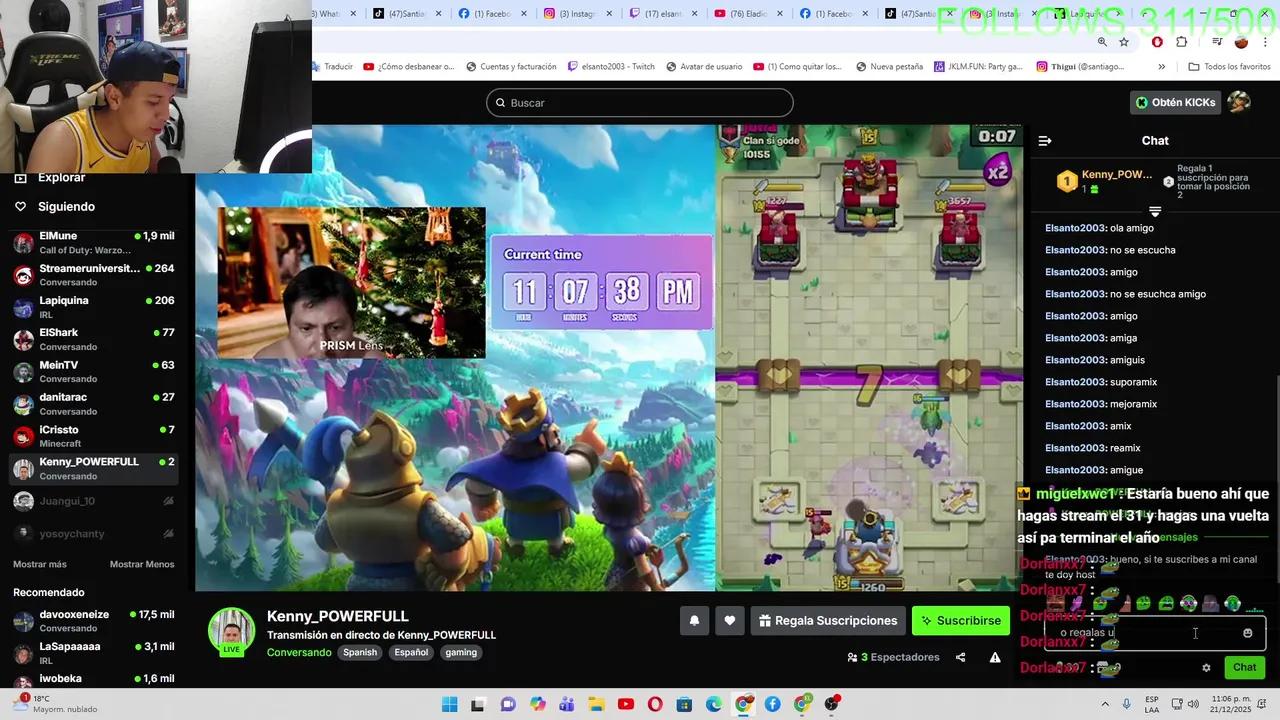Click the gaming tag

(461, 652)
